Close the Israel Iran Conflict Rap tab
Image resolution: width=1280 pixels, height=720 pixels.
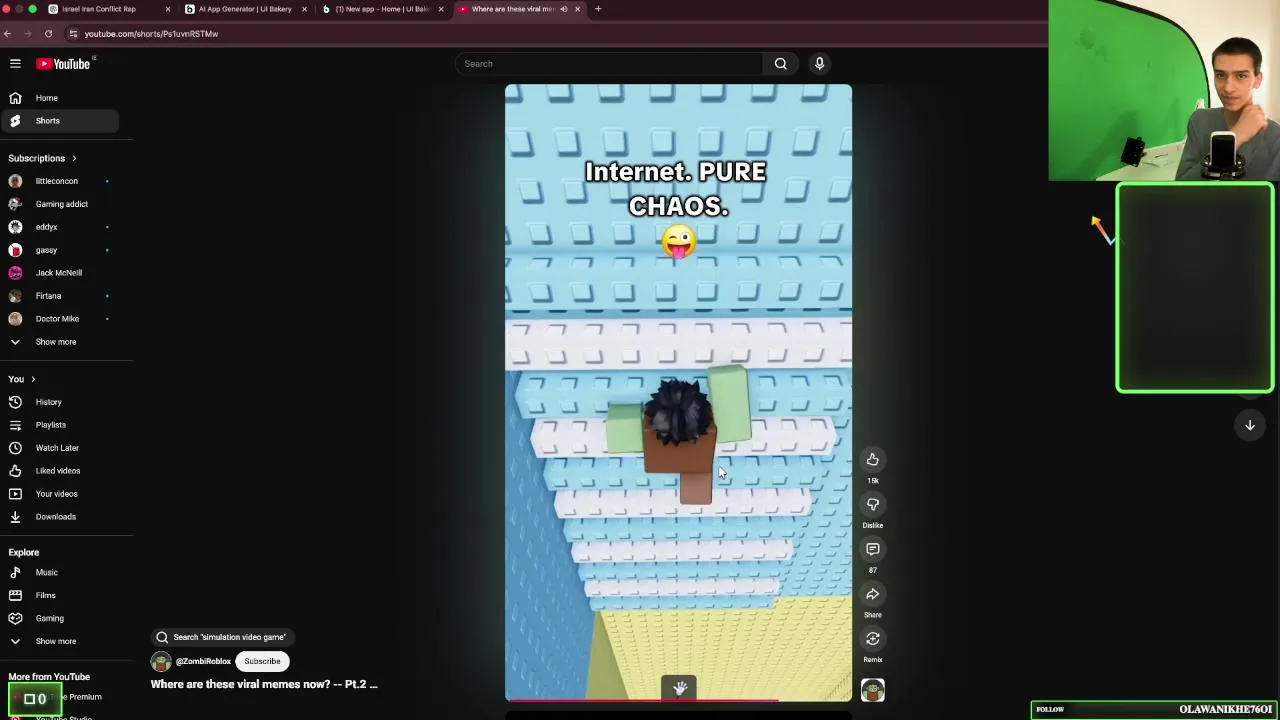(167, 9)
